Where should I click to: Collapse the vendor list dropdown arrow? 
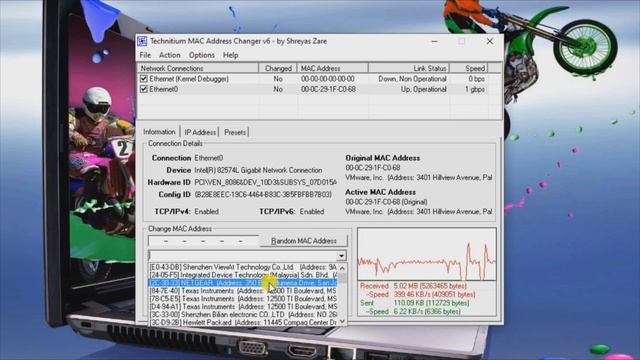(x=341, y=256)
